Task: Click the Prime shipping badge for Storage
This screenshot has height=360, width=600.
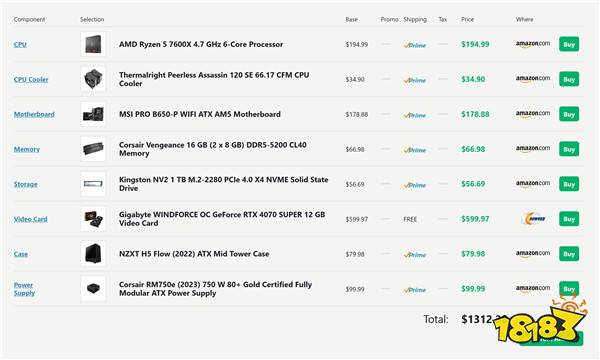Action: (414, 185)
